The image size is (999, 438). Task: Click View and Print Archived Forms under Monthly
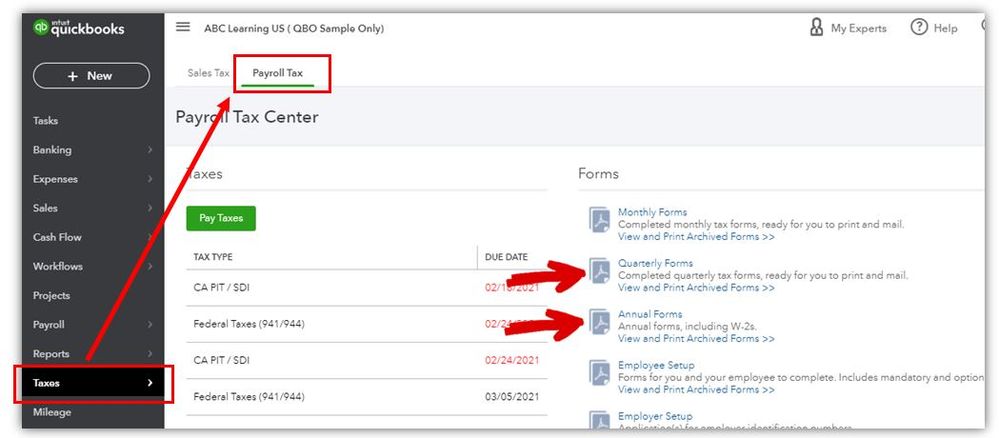(696, 237)
